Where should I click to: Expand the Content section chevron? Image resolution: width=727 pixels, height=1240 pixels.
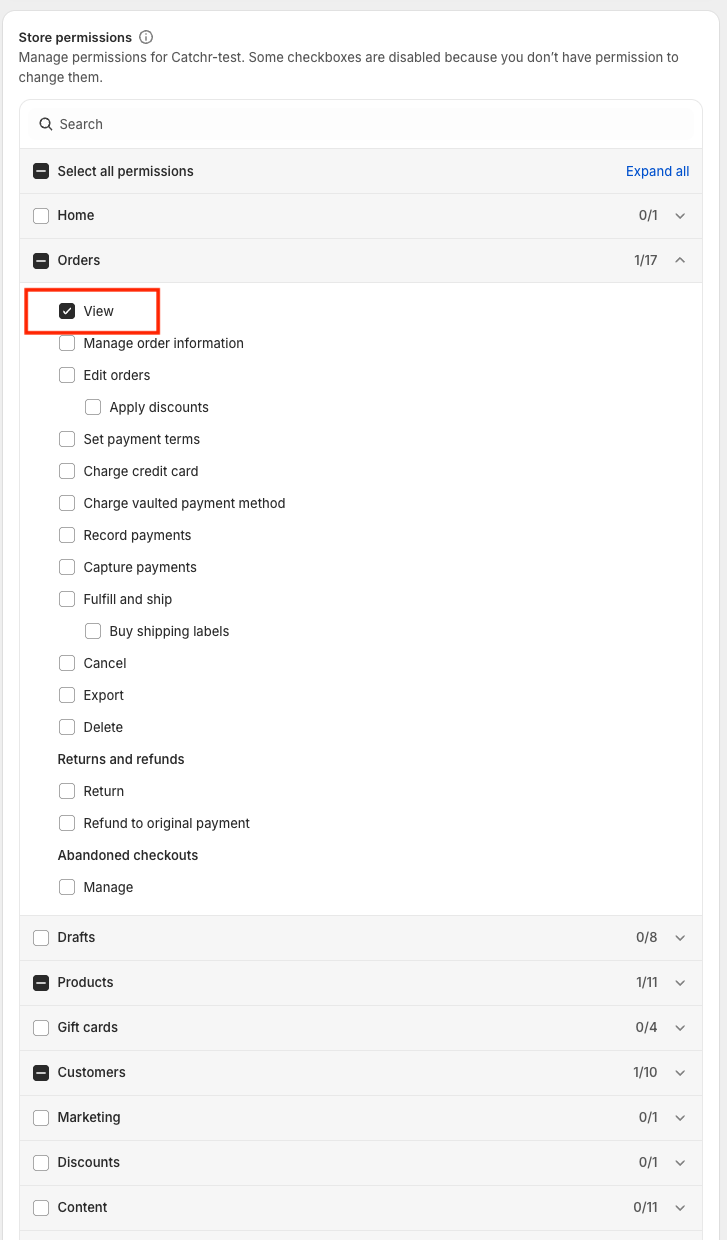pyautogui.click(x=680, y=1207)
